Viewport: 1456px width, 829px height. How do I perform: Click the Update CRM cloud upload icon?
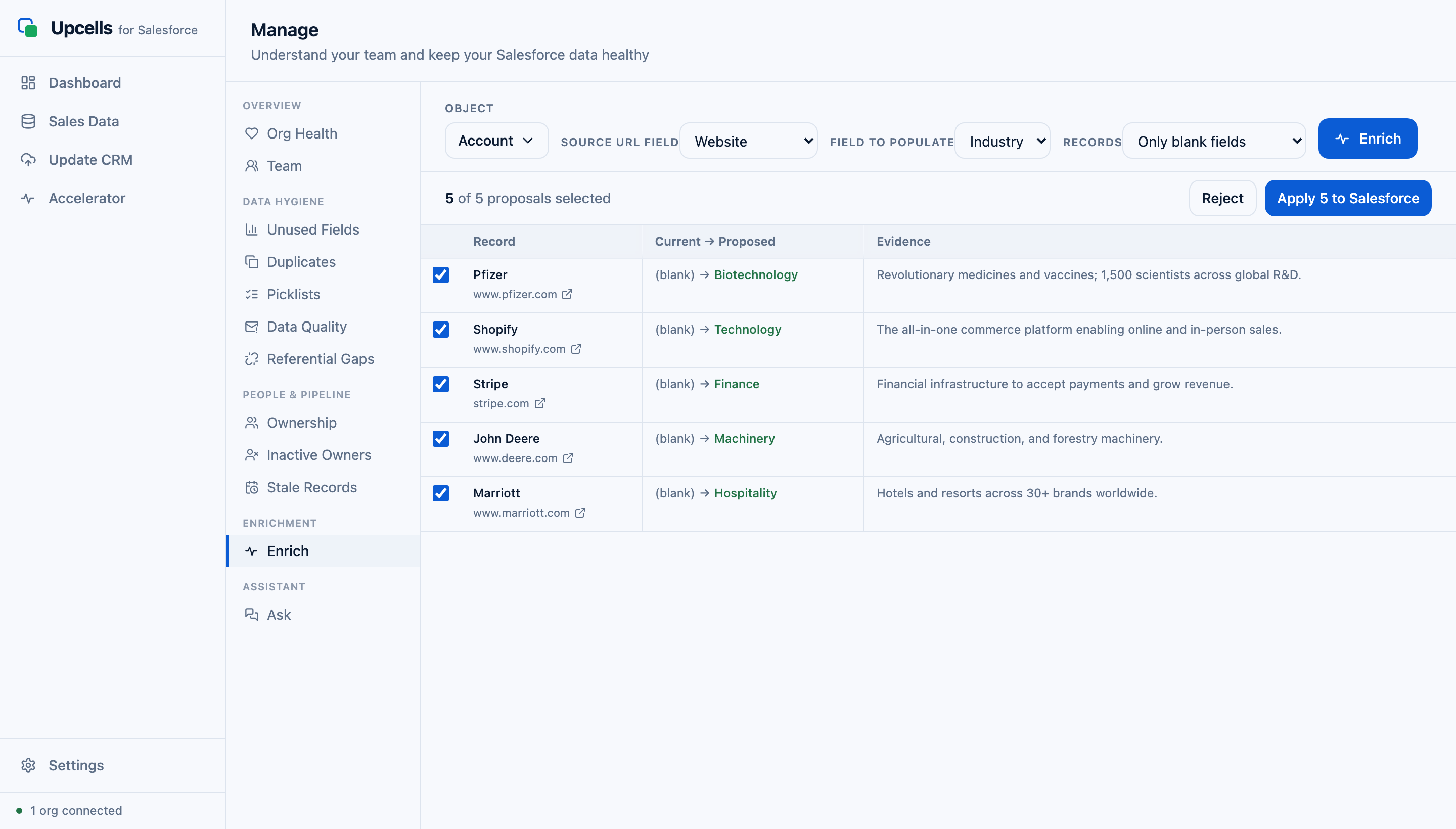28,160
